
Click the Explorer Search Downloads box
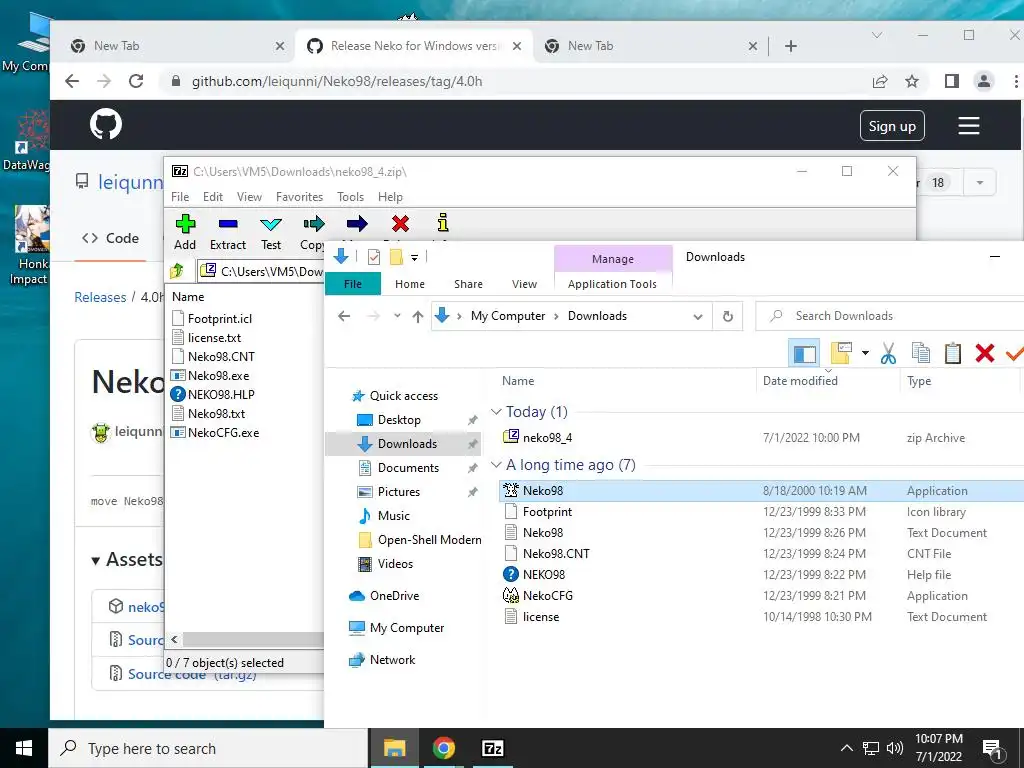tap(891, 316)
